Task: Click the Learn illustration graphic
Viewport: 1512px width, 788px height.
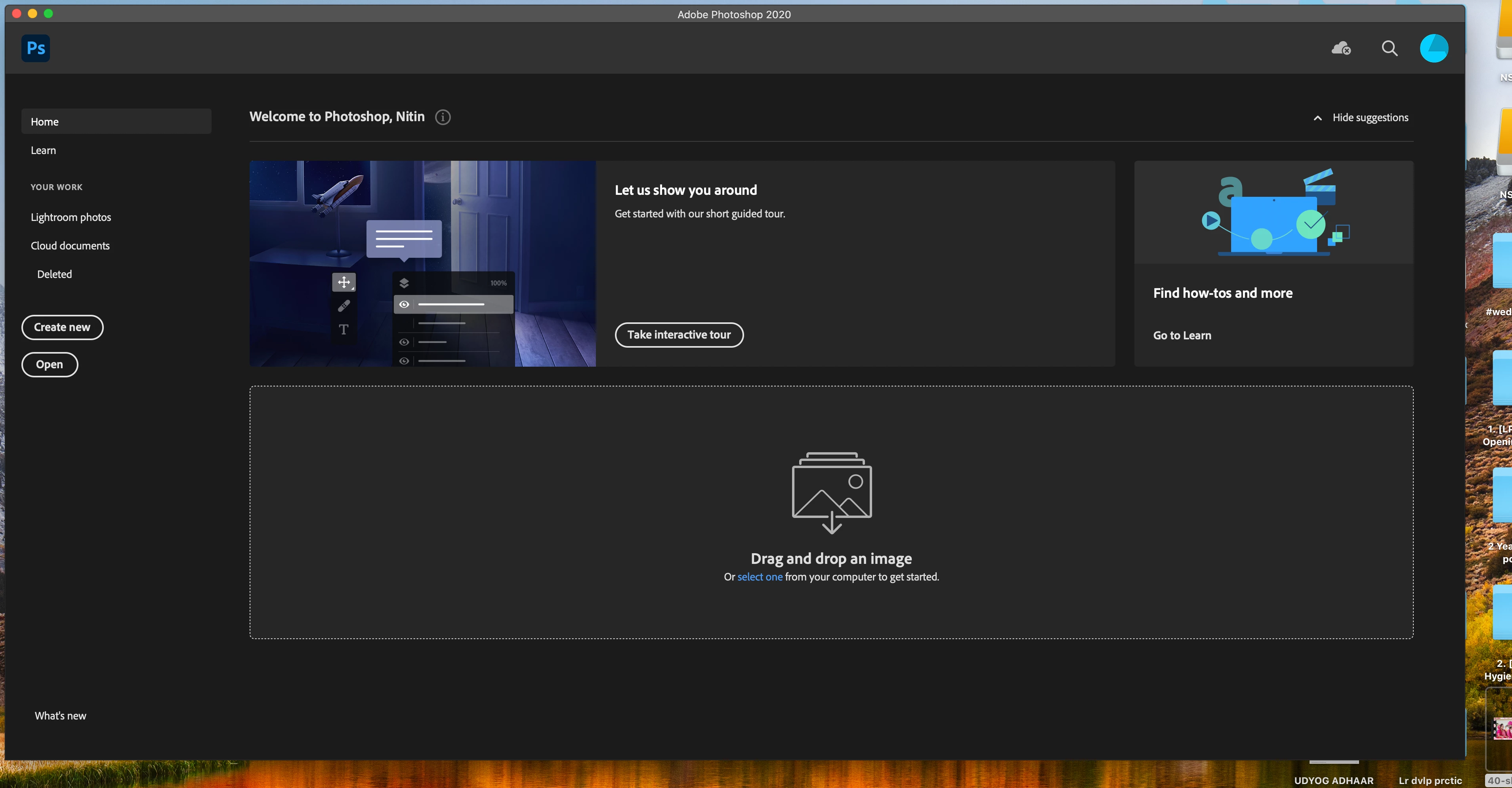Action: pos(1273,212)
